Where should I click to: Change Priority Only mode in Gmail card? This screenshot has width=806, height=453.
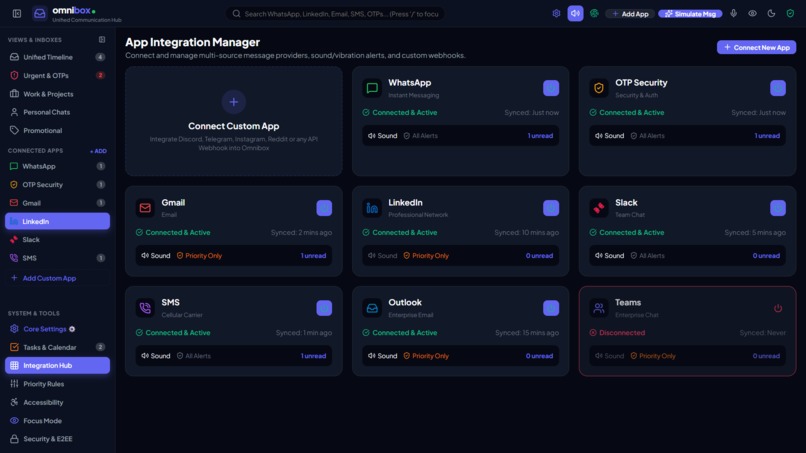click(199, 256)
